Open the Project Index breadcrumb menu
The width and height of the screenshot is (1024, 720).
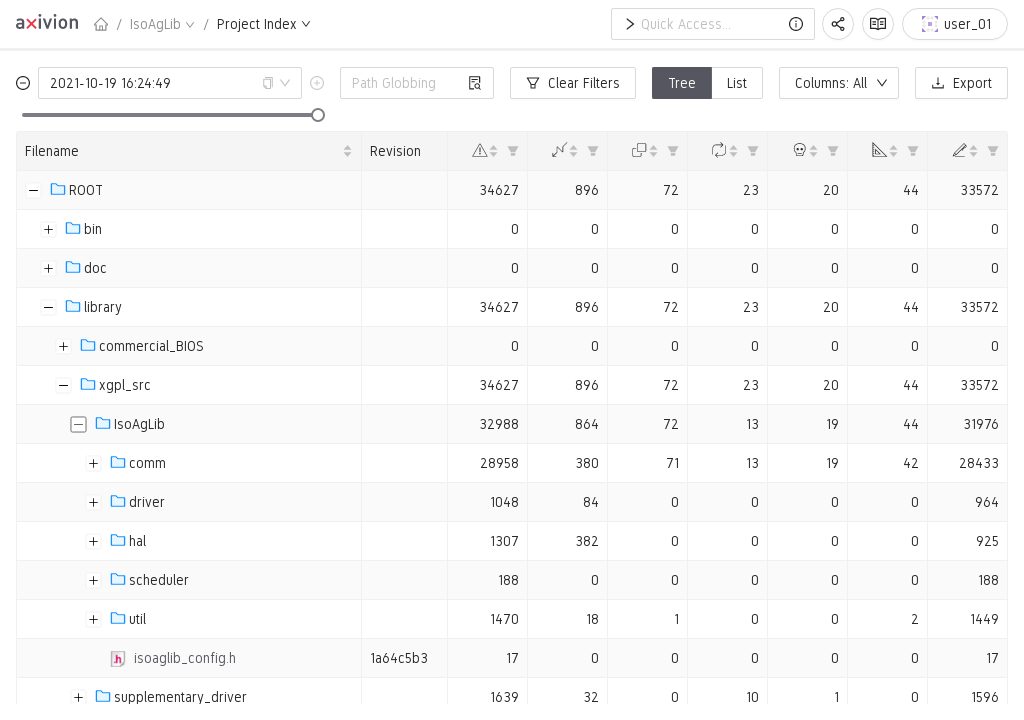(x=263, y=24)
